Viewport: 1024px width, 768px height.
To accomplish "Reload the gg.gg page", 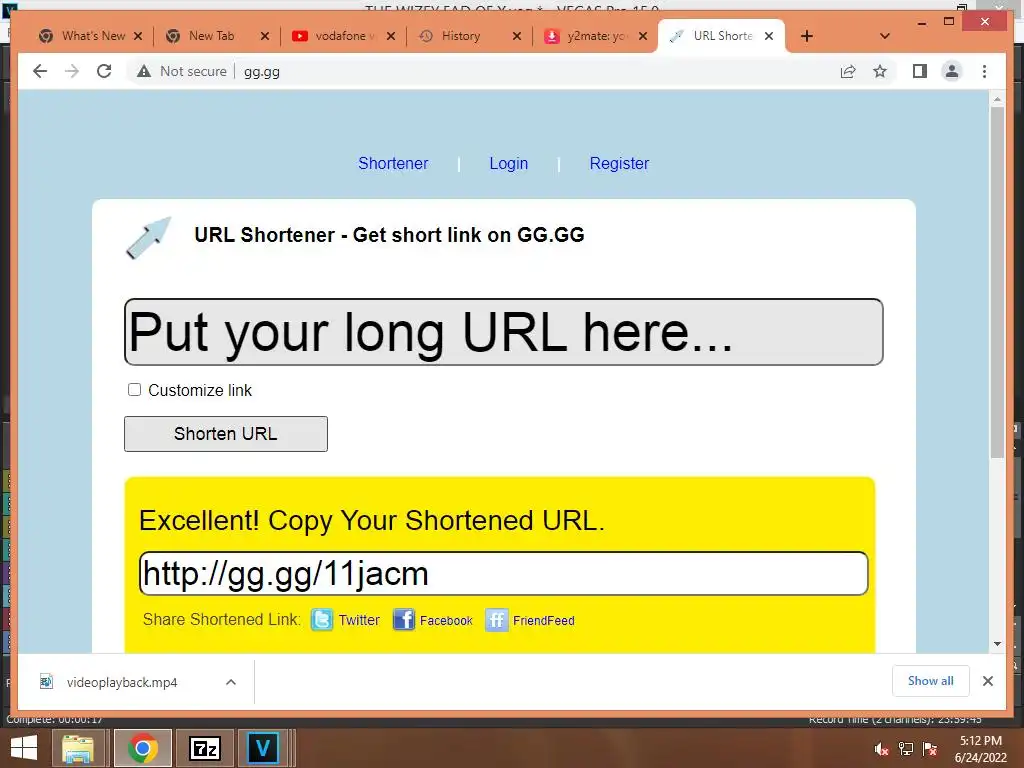I will 104,71.
